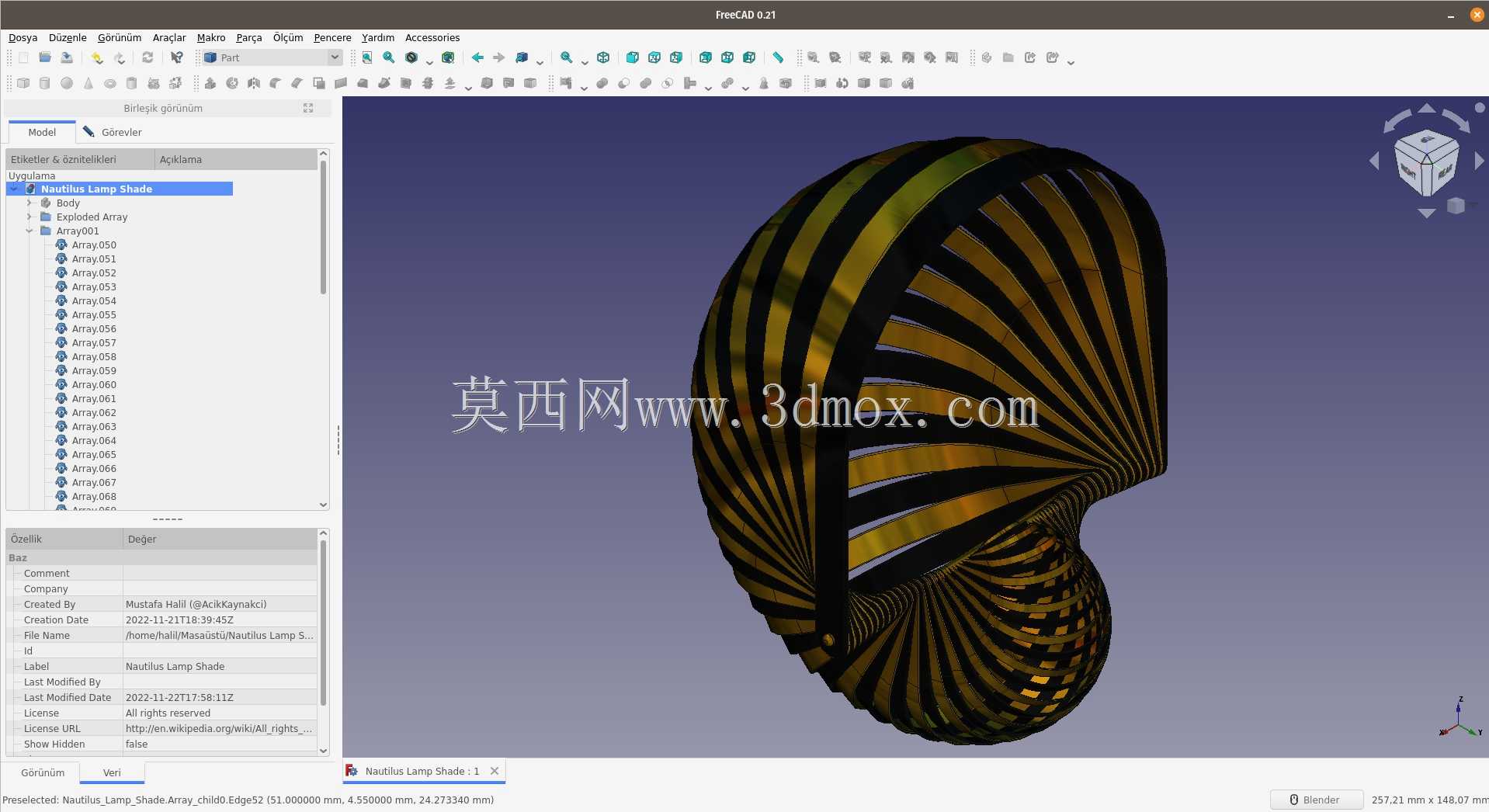Image resolution: width=1489 pixels, height=812 pixels.
Task: Set isometric view icon
Action: (x=603, y=57)
